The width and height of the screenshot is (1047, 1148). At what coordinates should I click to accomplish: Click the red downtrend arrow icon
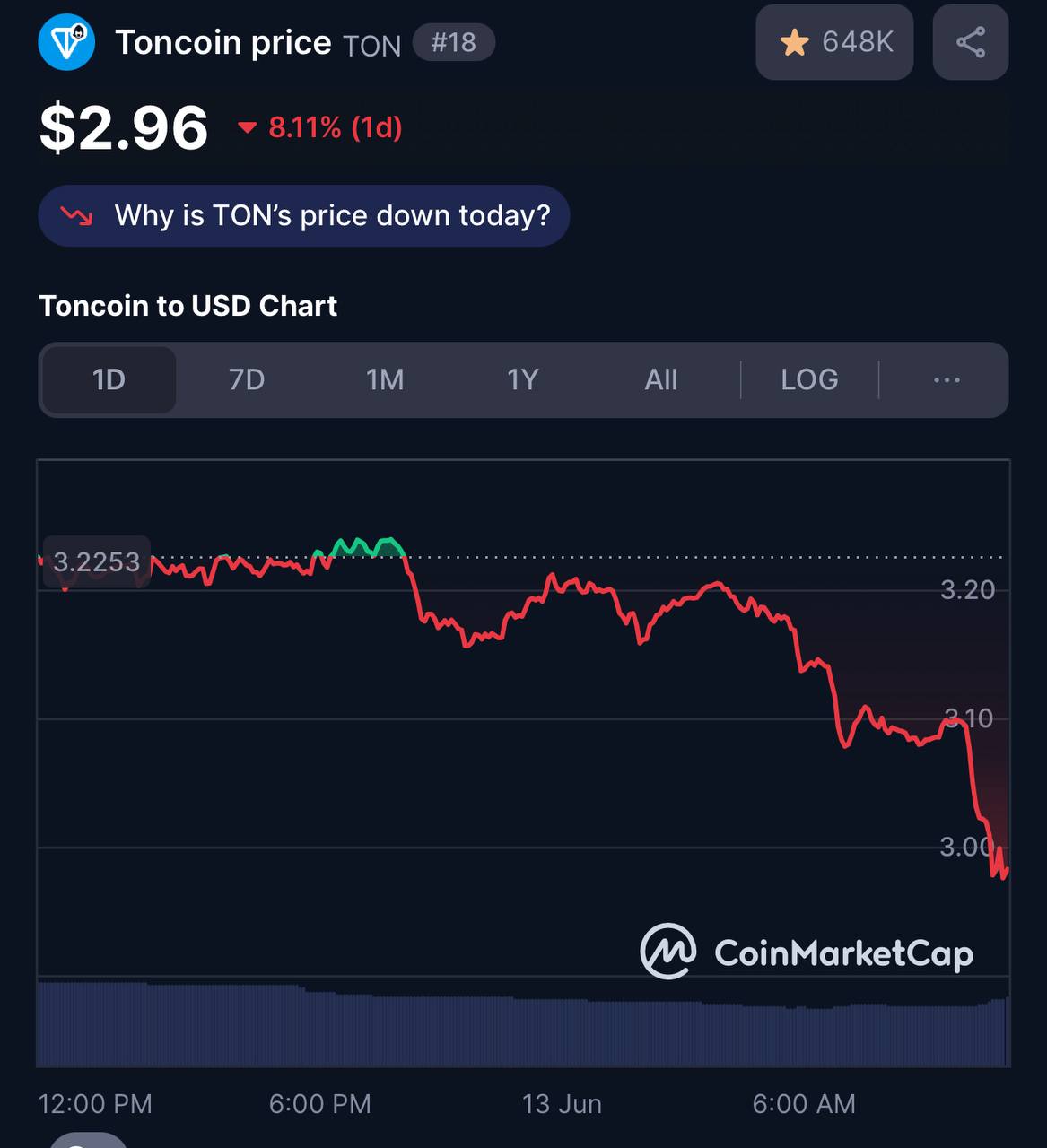click(x=76, y=216)
